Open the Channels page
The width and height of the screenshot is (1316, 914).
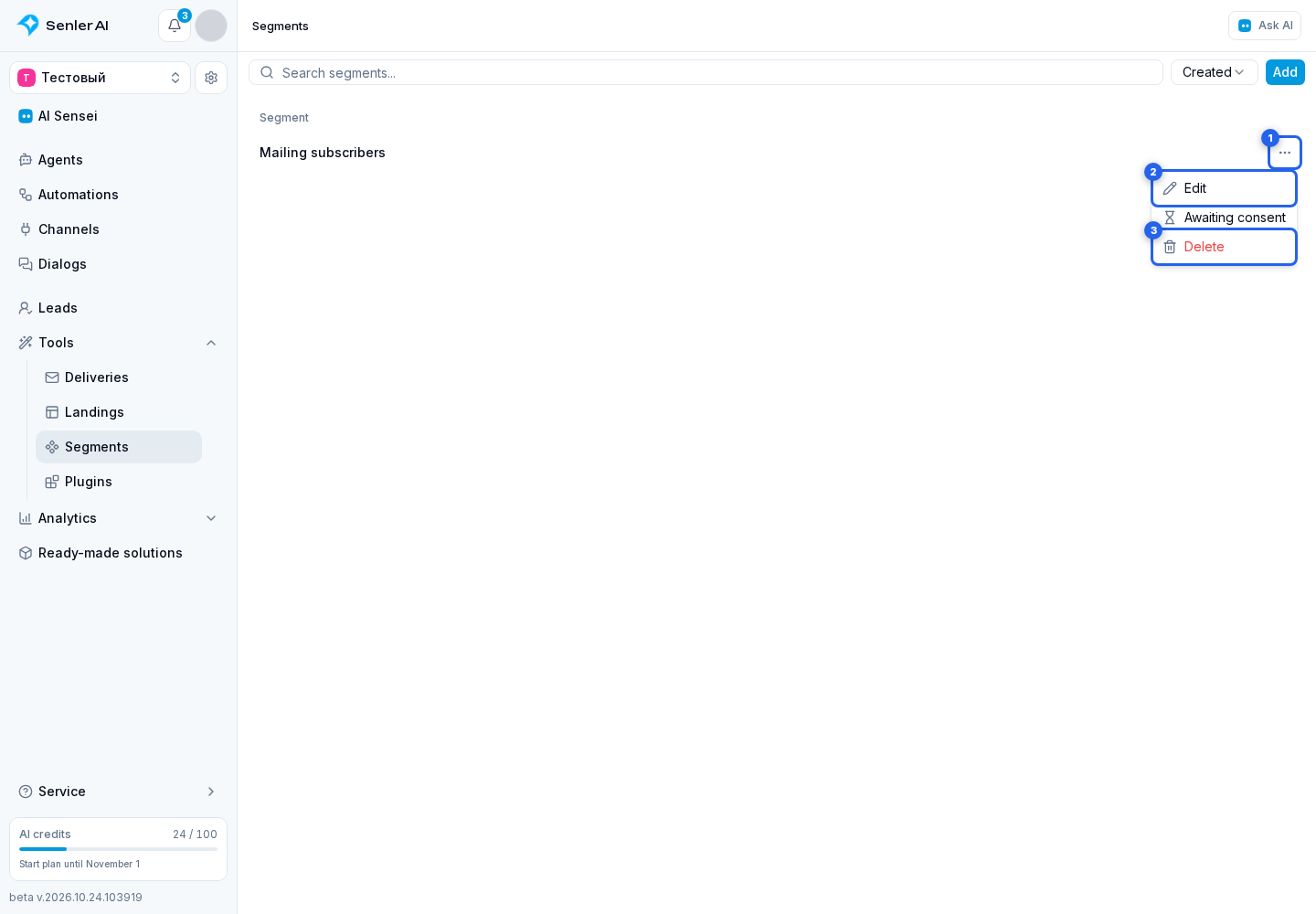click(x=119, y=229)
